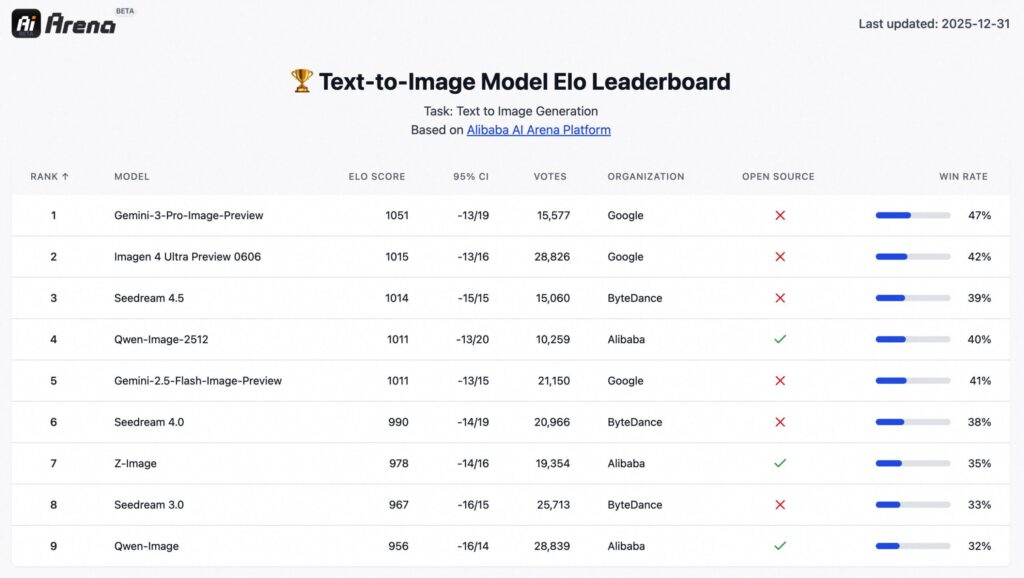Click the open source checkmark for Qwen-Image

(x=780, y=546)
